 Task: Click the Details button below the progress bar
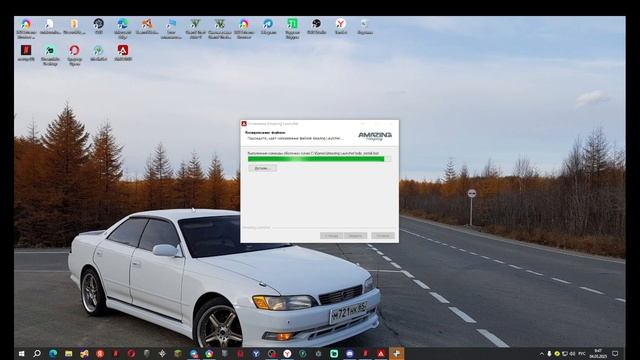(262, 168)
